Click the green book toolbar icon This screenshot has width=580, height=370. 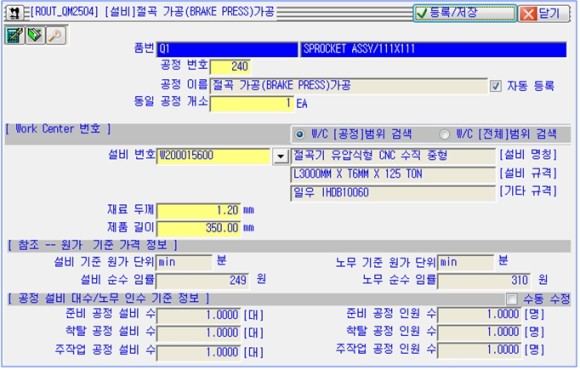[35, 36]
